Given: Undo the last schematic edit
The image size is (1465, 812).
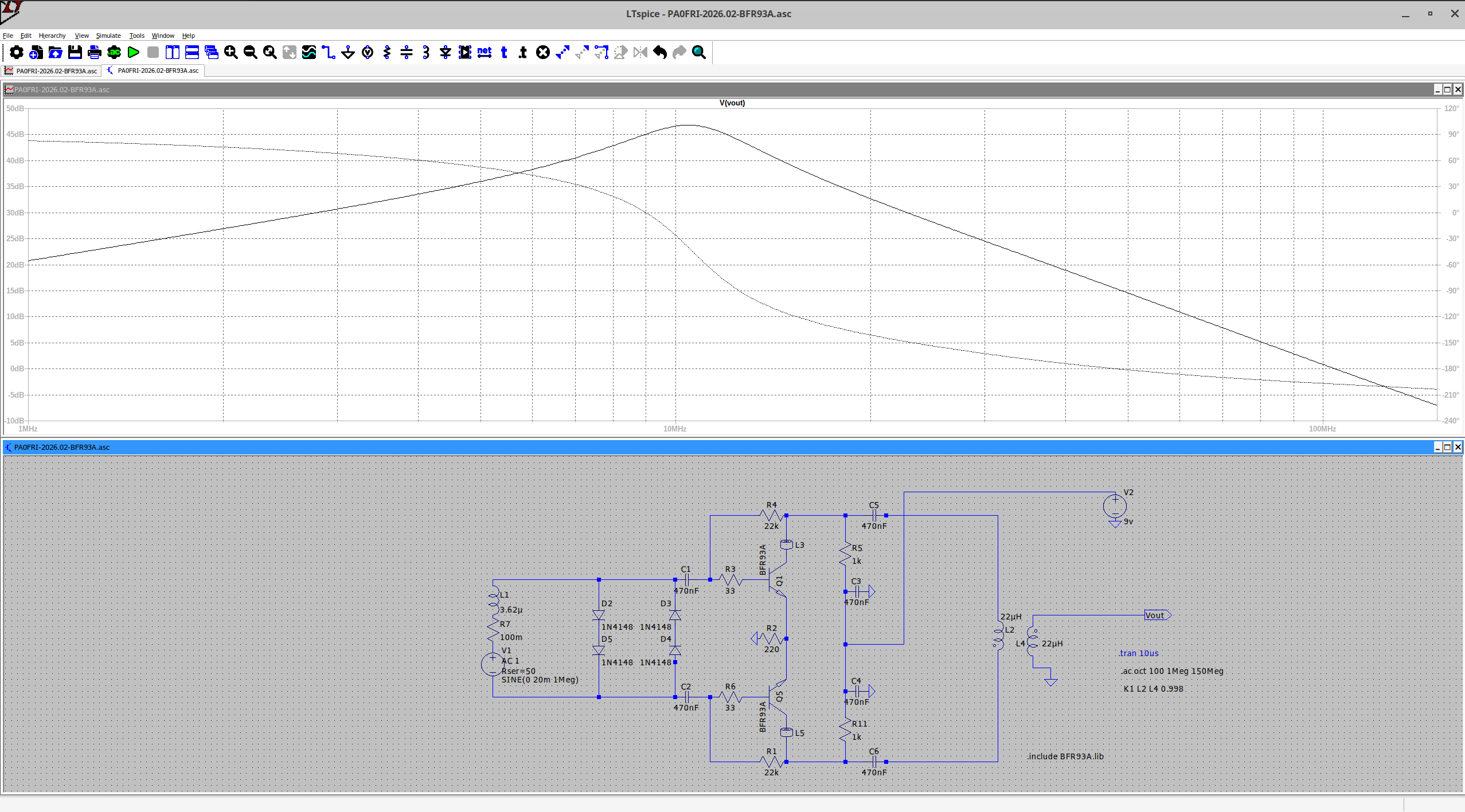Looking at the screenshot, I should 659,52.
